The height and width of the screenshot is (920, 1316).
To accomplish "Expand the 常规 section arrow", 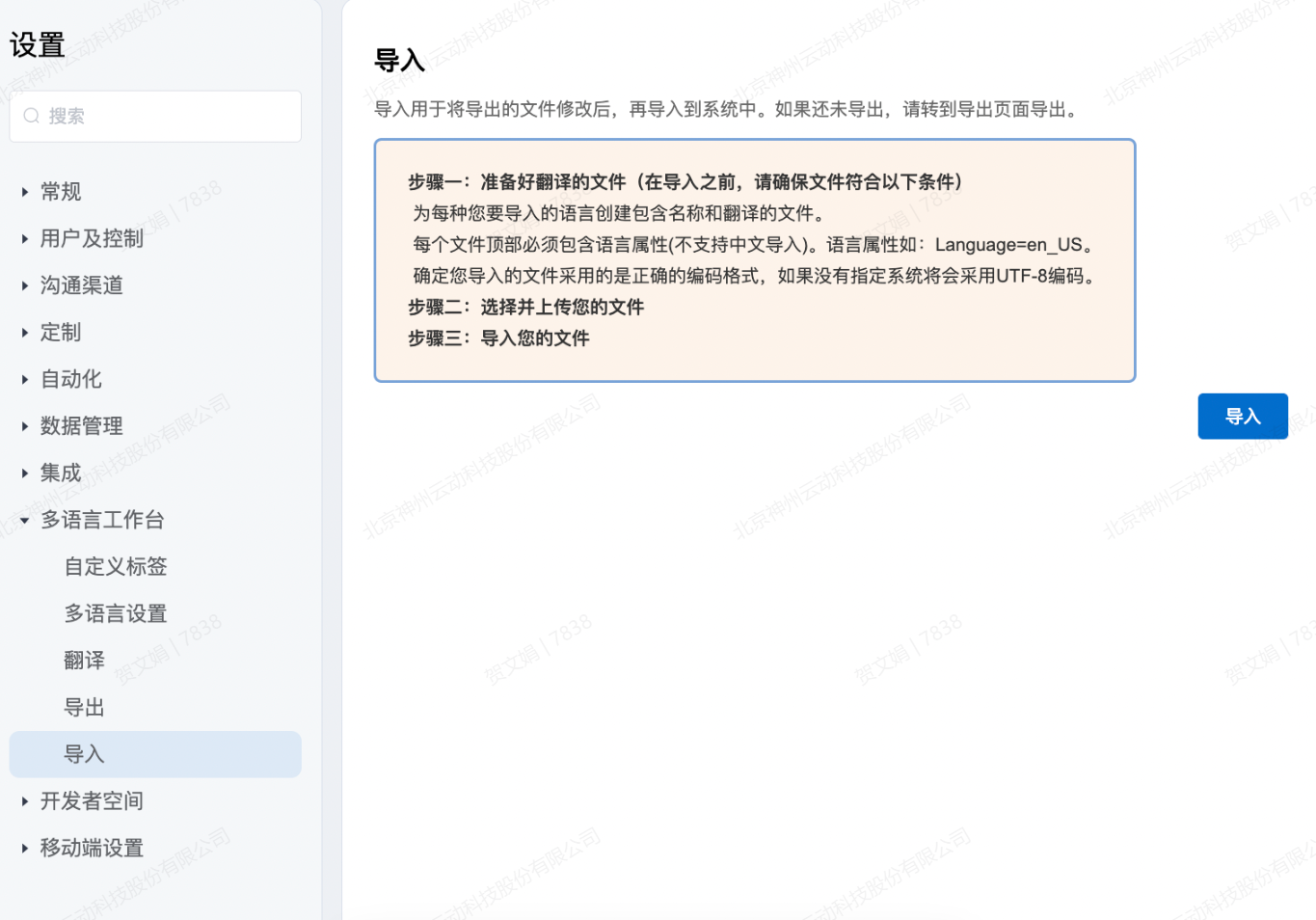I will [24, 192].
